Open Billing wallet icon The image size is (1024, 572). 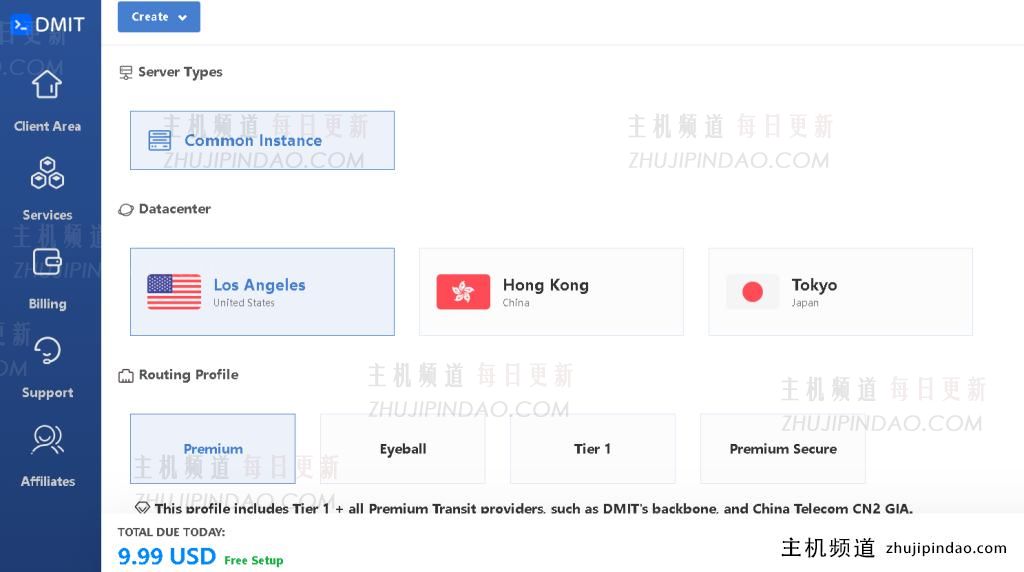(47, 262)
